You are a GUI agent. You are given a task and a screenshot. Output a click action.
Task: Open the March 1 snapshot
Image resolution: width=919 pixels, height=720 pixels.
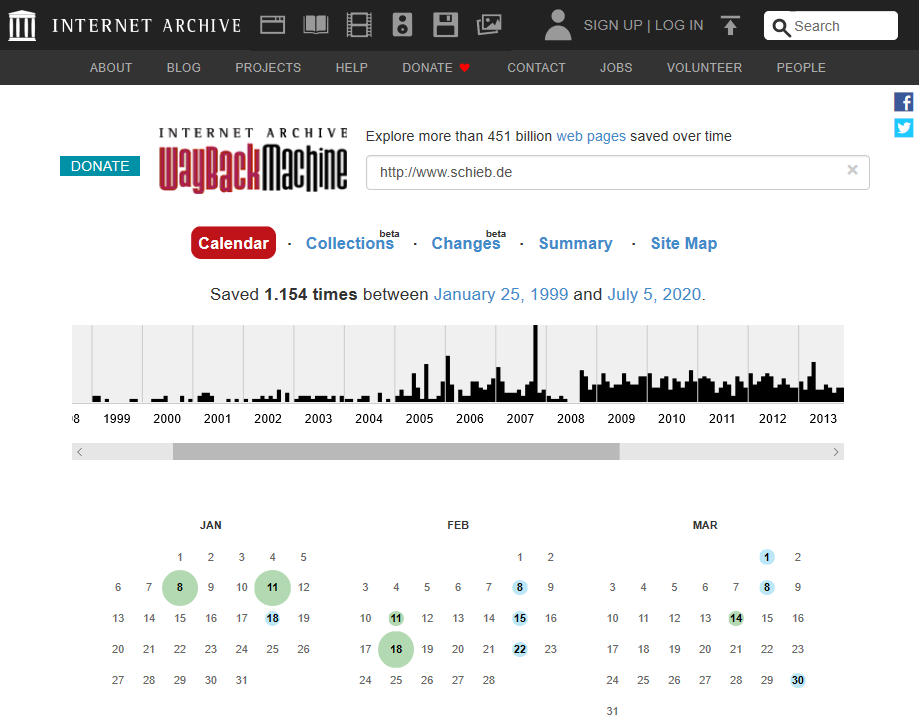tap(767, 556)
